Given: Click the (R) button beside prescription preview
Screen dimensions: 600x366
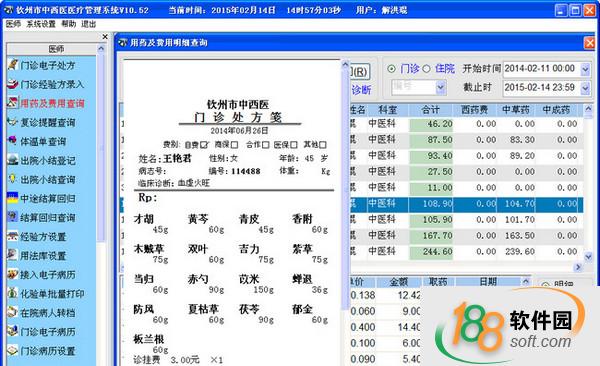Looking at the screenshot, I should click(359, 72).
